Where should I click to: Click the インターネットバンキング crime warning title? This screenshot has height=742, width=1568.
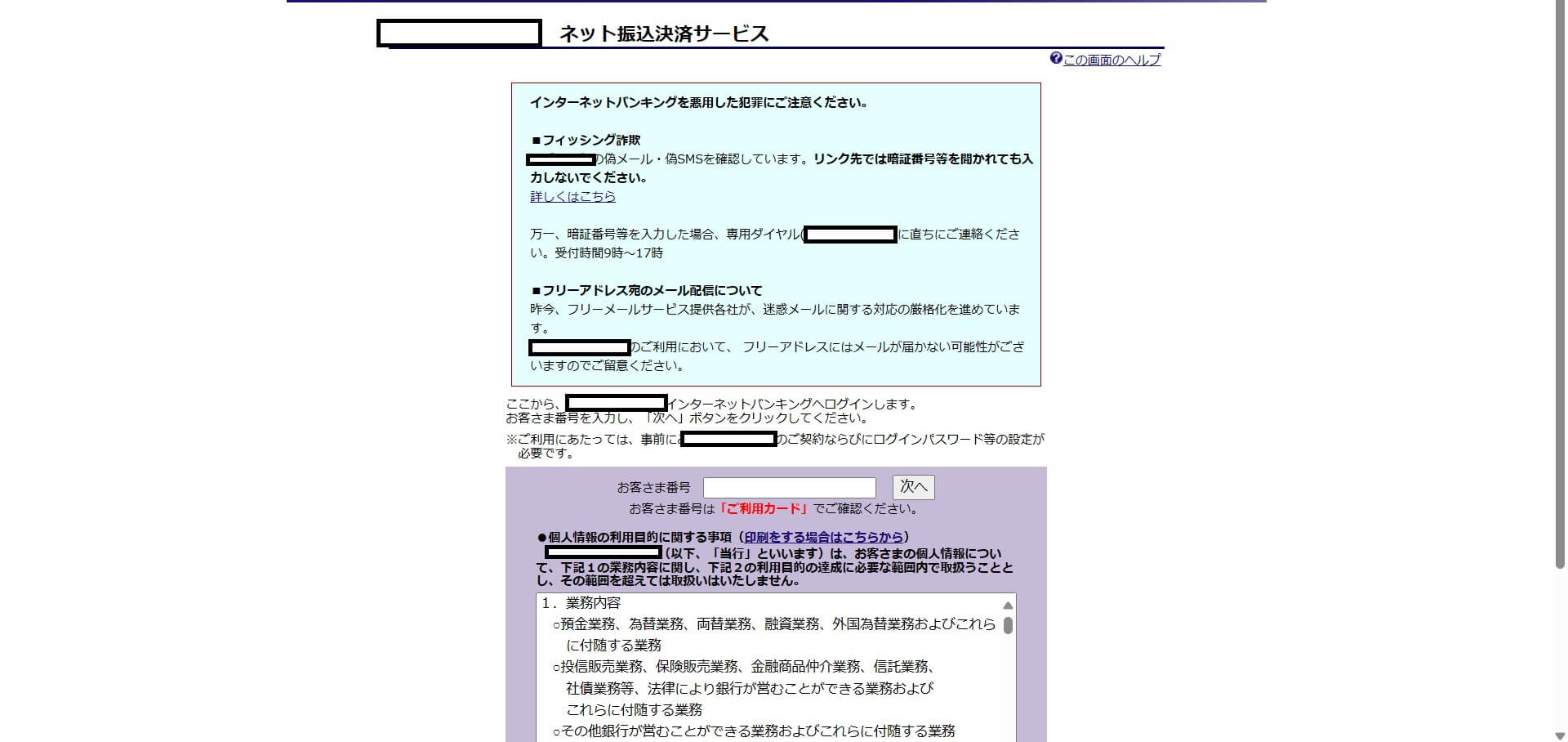point(698,103)
